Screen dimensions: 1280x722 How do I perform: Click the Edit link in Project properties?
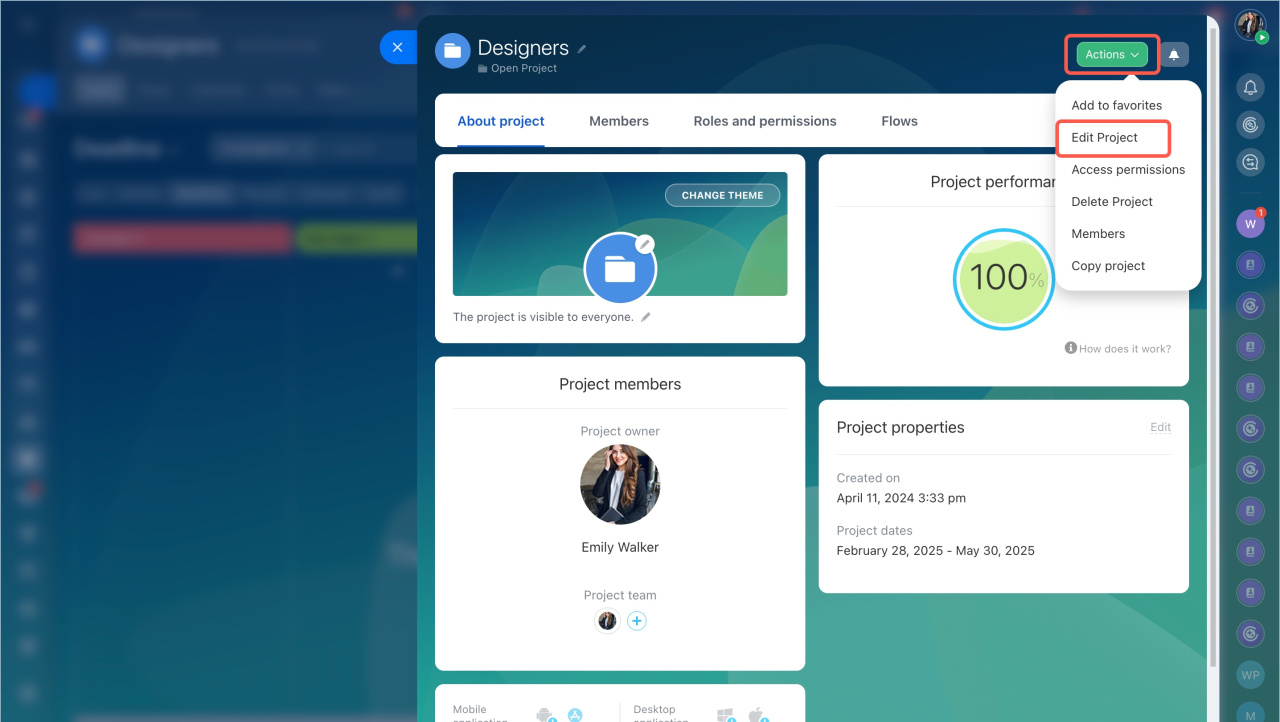1160,427
